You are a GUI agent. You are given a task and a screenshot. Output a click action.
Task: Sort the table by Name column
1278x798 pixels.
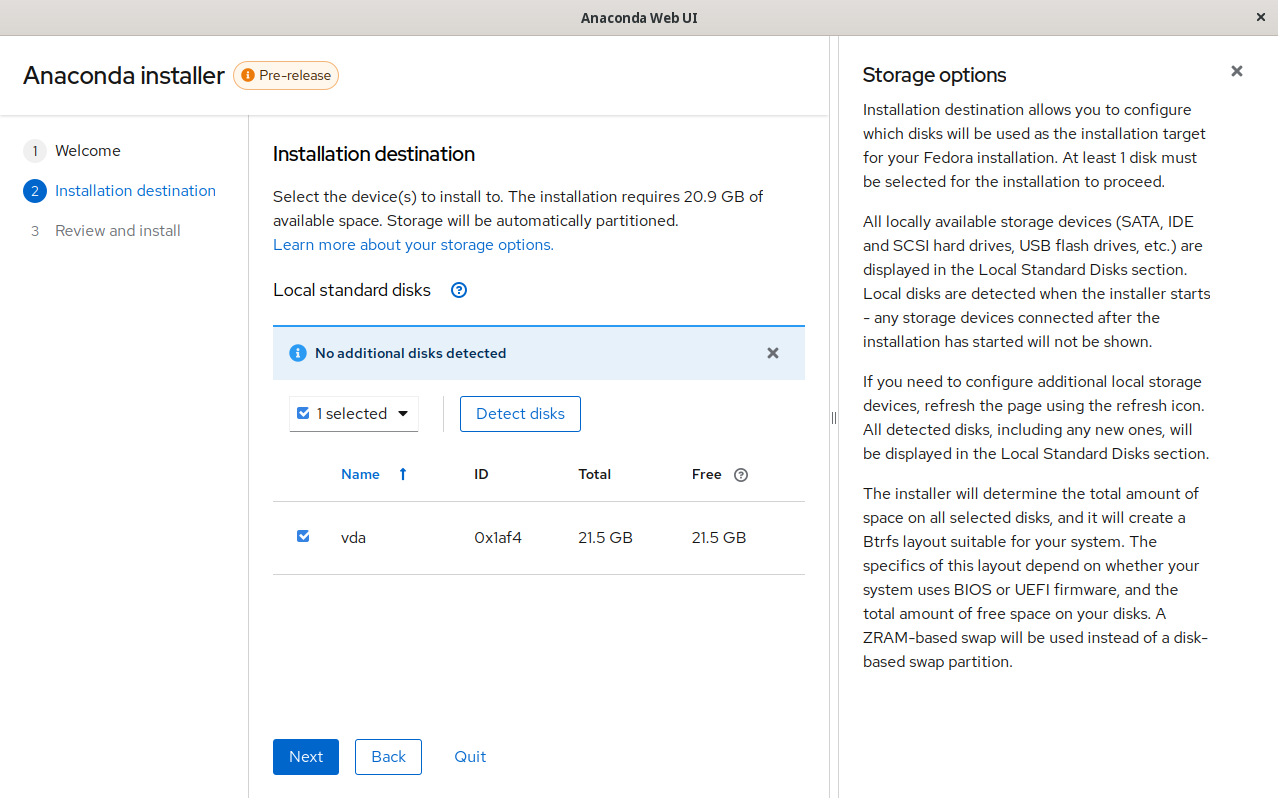(360, 474)
